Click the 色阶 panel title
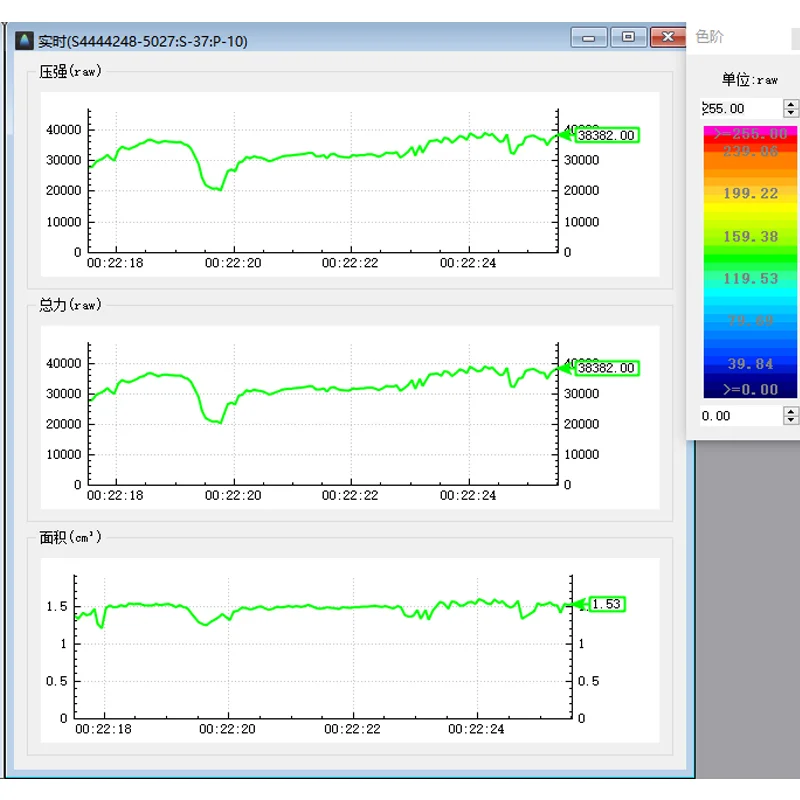The height and width of the screenshot is (800, 800). [710, 37]
